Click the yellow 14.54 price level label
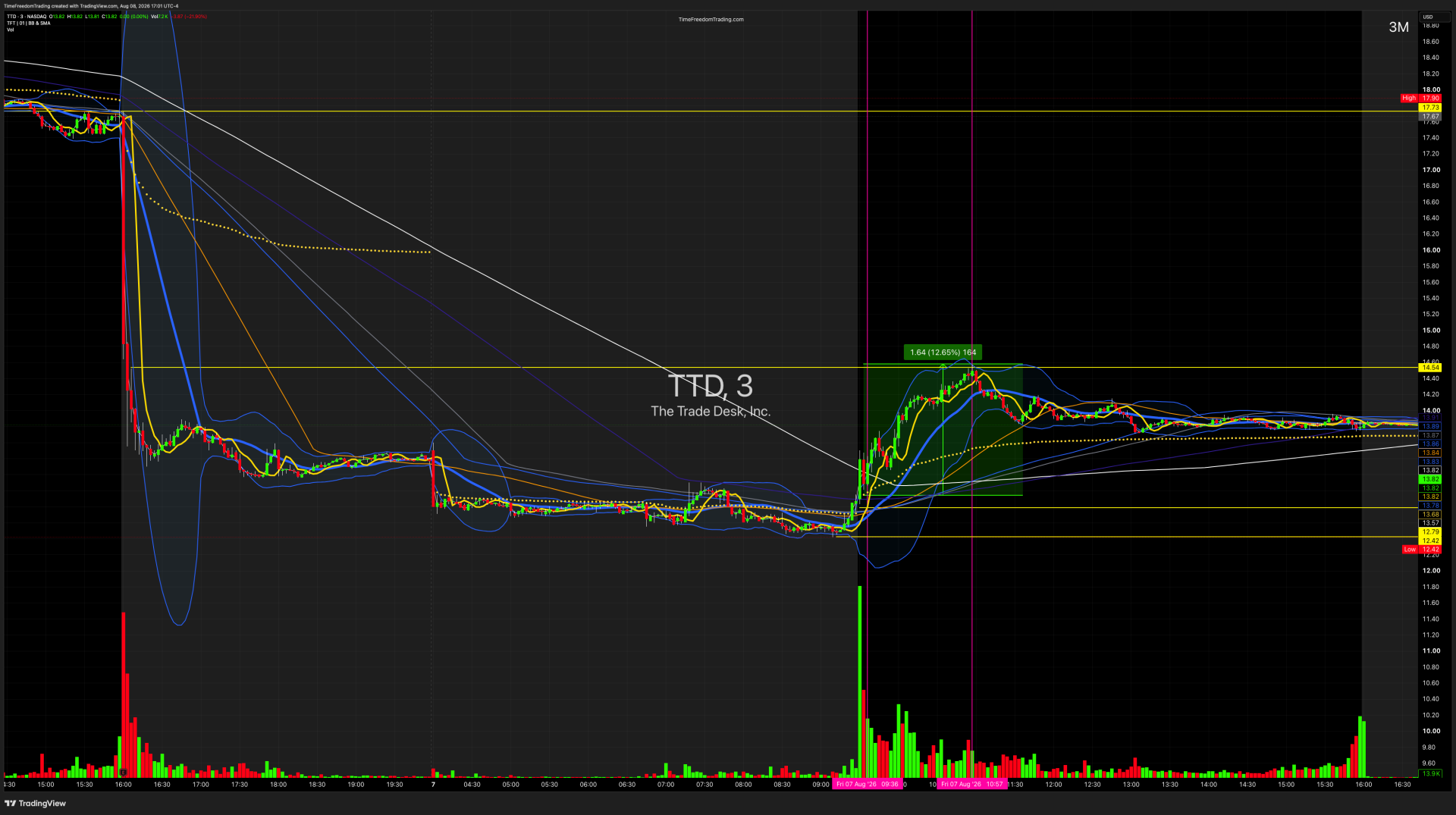 click(x=1430, y=368)
